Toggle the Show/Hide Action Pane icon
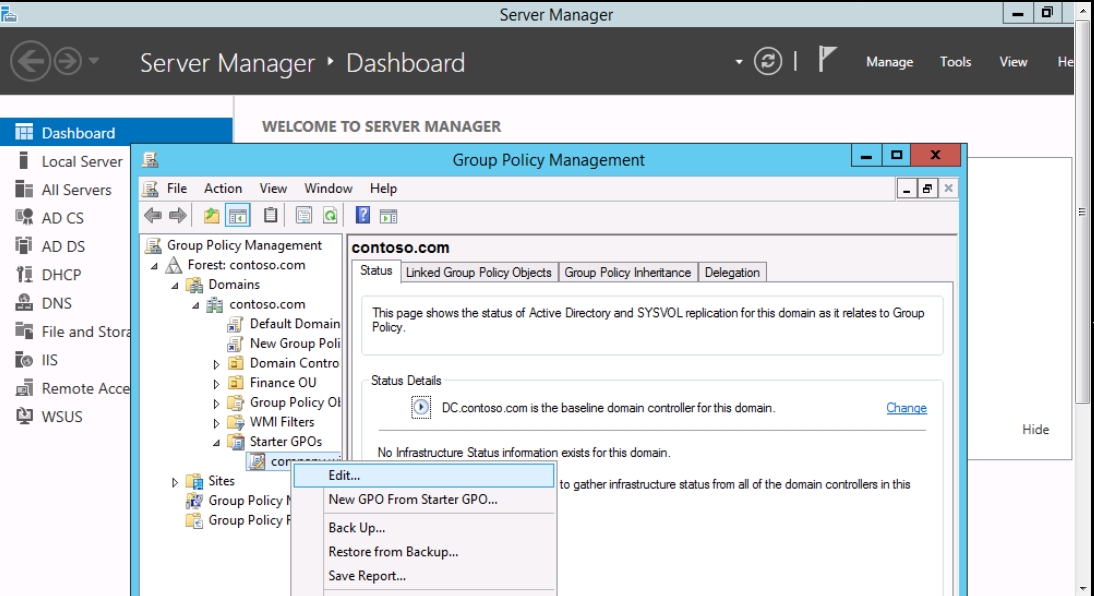Screen dimensions: 1094x596 [x=389, y=216]
